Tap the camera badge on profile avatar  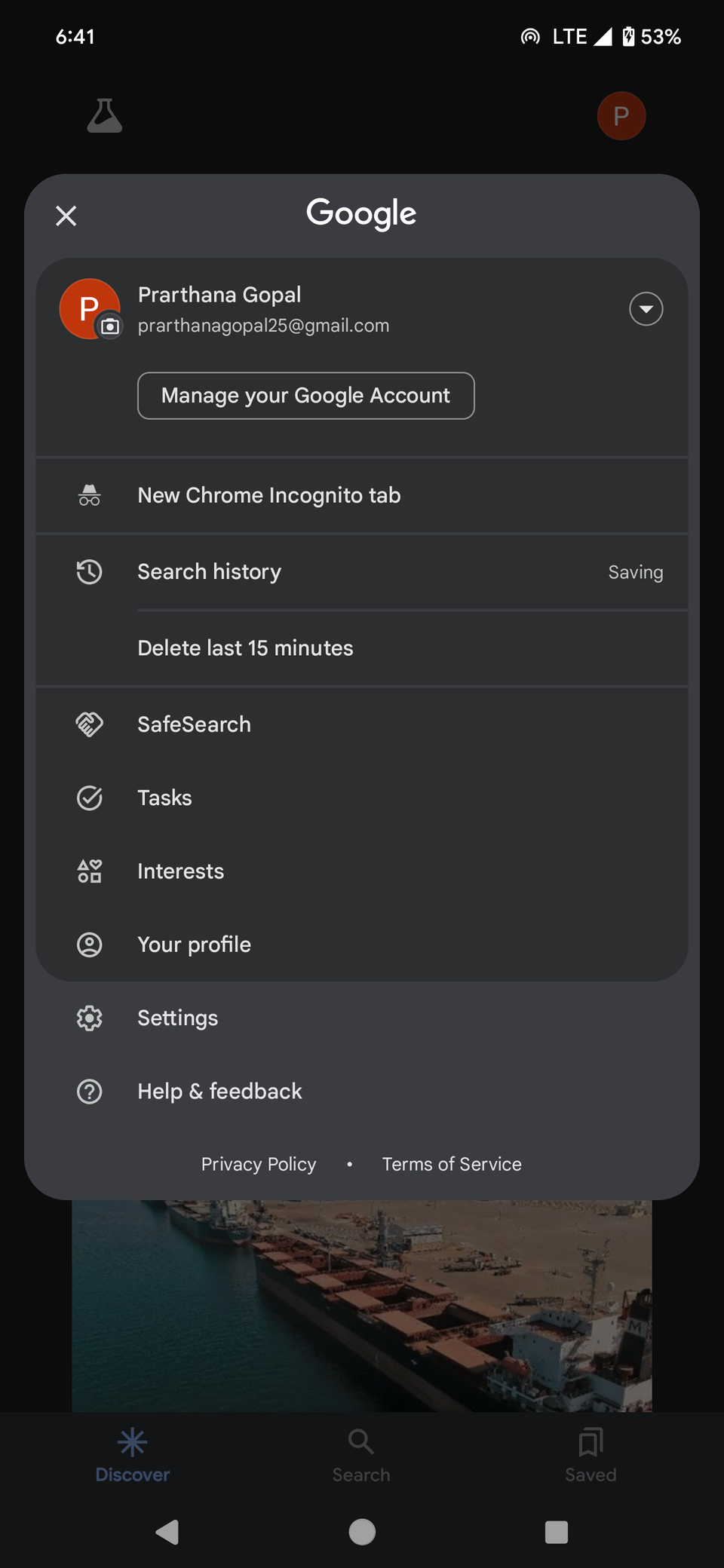coord(110,326)
